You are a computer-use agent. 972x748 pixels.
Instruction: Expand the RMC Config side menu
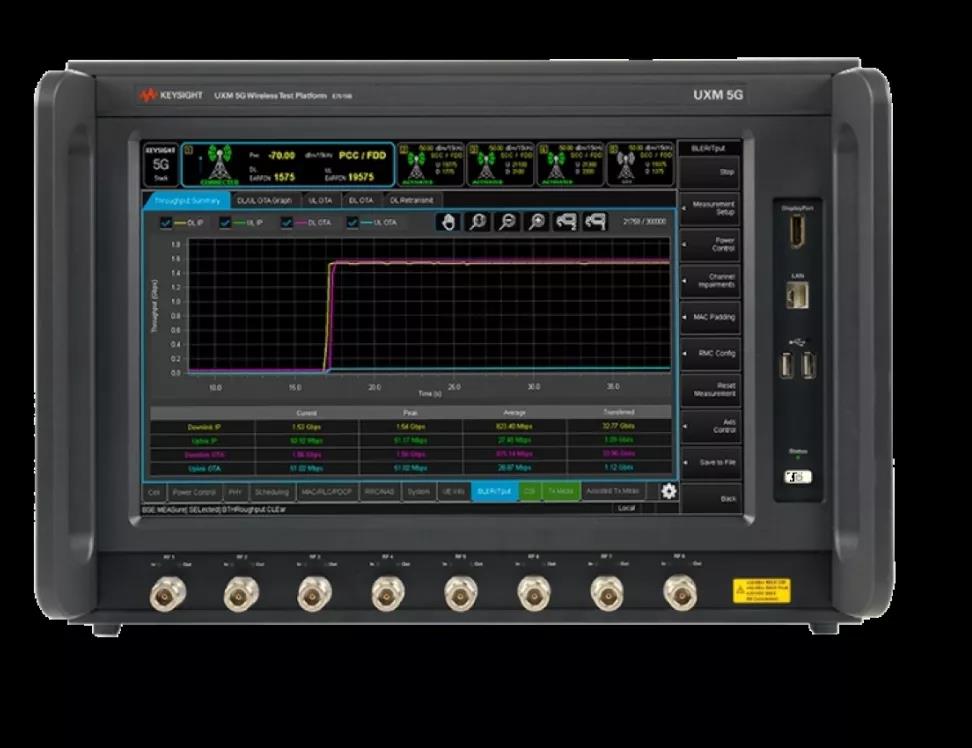point(710,353)
